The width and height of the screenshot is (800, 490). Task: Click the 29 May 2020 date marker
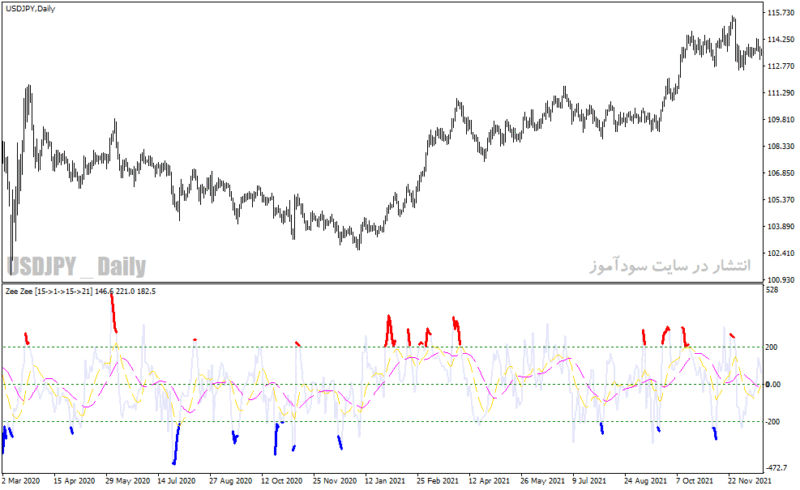(128, 481)
